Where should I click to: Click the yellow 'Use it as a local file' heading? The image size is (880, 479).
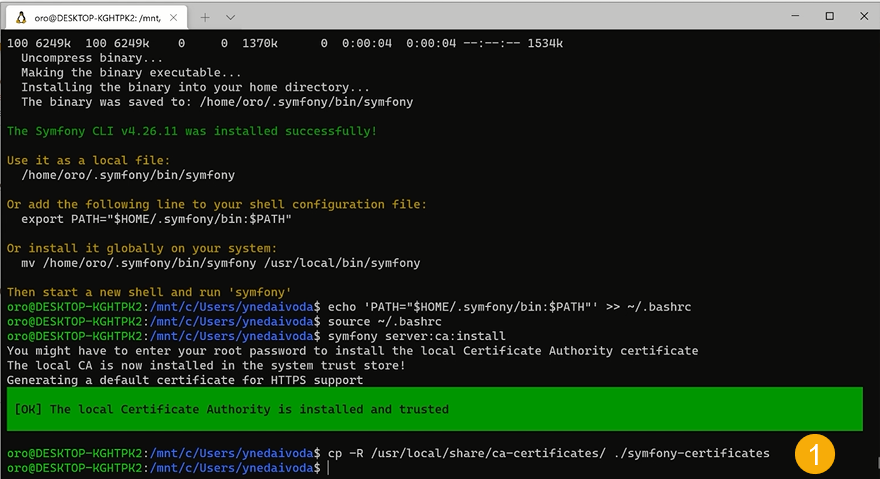(88, 160)
